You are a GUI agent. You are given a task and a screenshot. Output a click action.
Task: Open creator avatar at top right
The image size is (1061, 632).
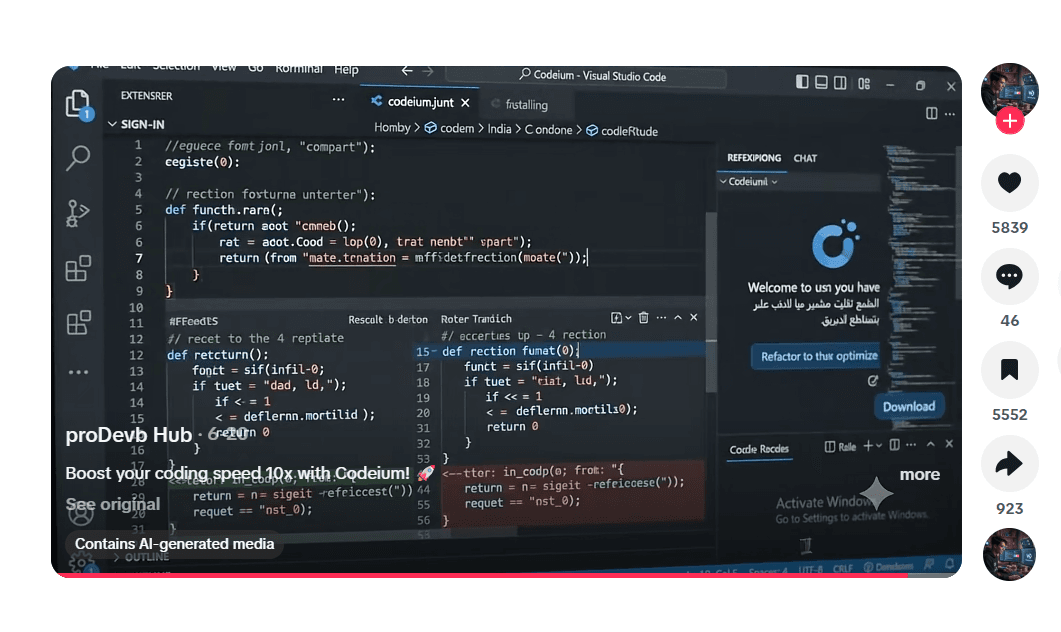[x=1010, y=91]
